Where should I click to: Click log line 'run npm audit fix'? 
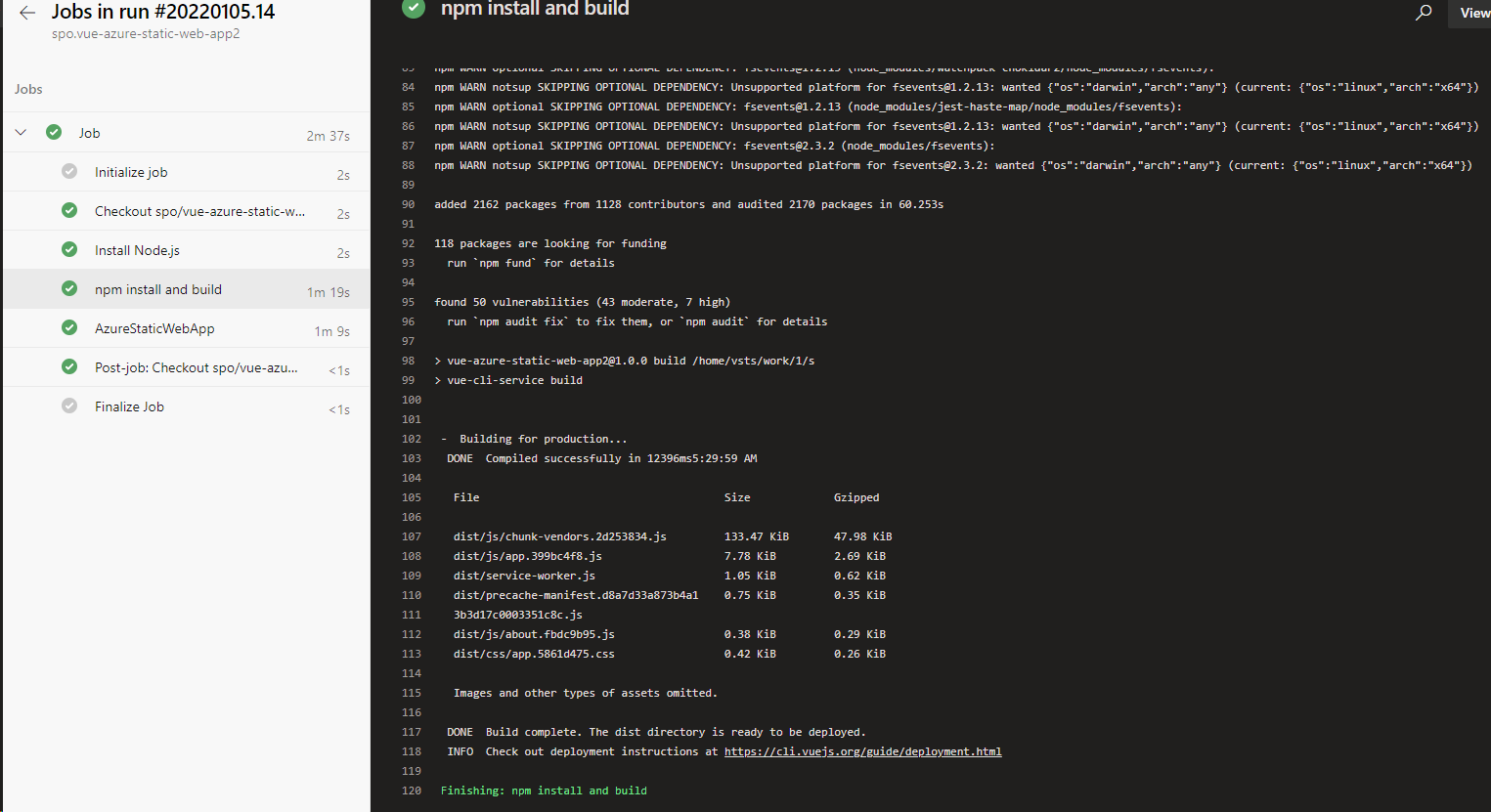click(637, 321)
